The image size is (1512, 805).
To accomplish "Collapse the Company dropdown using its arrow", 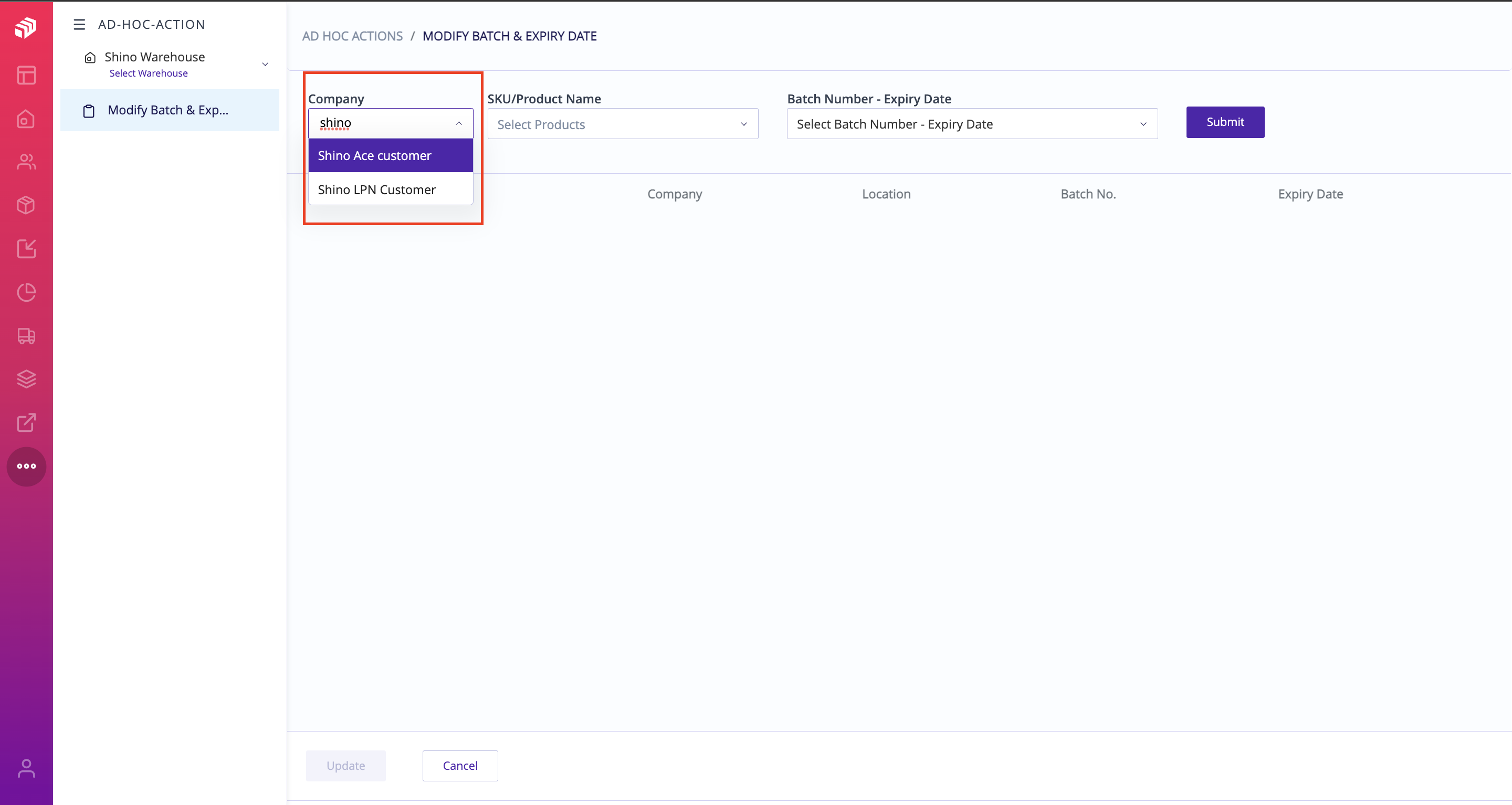I will click(x=458, y=123).
